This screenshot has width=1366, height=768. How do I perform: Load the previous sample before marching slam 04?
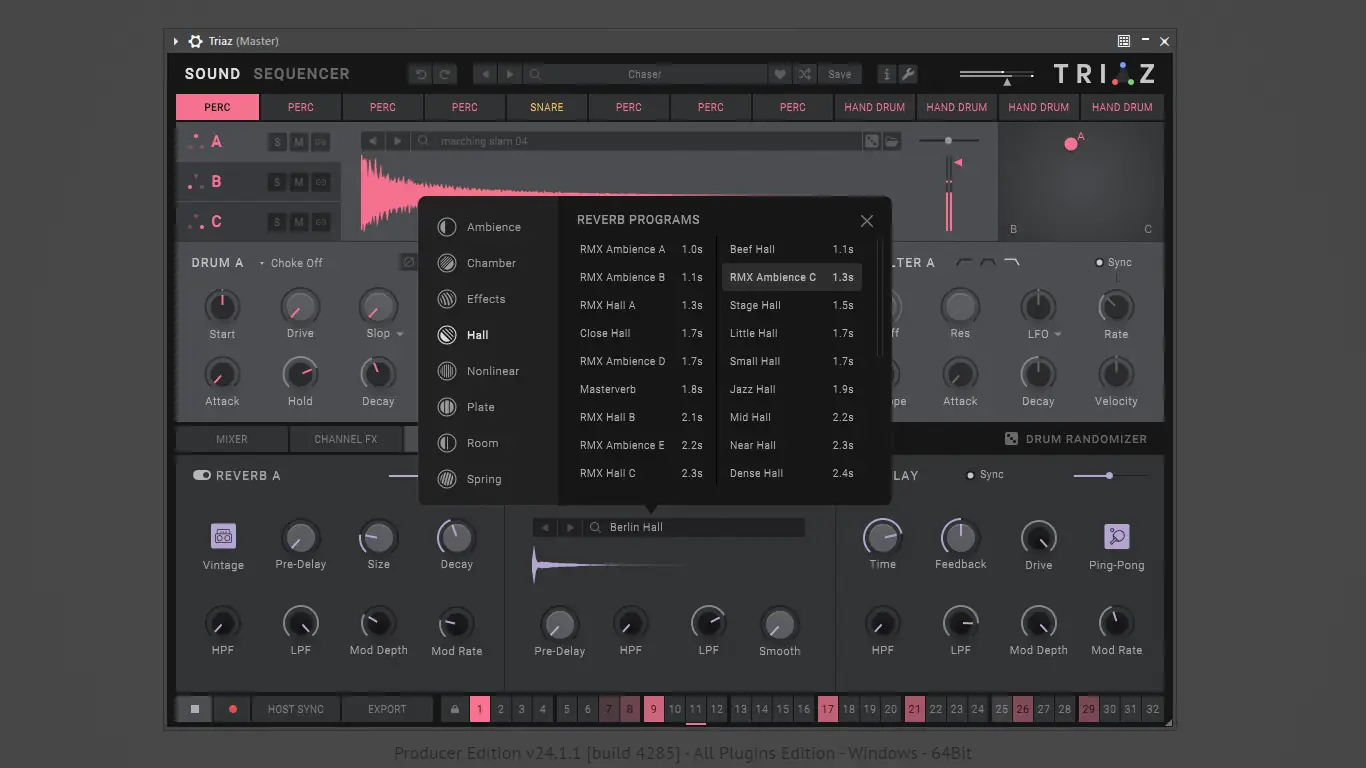[373, 141]
